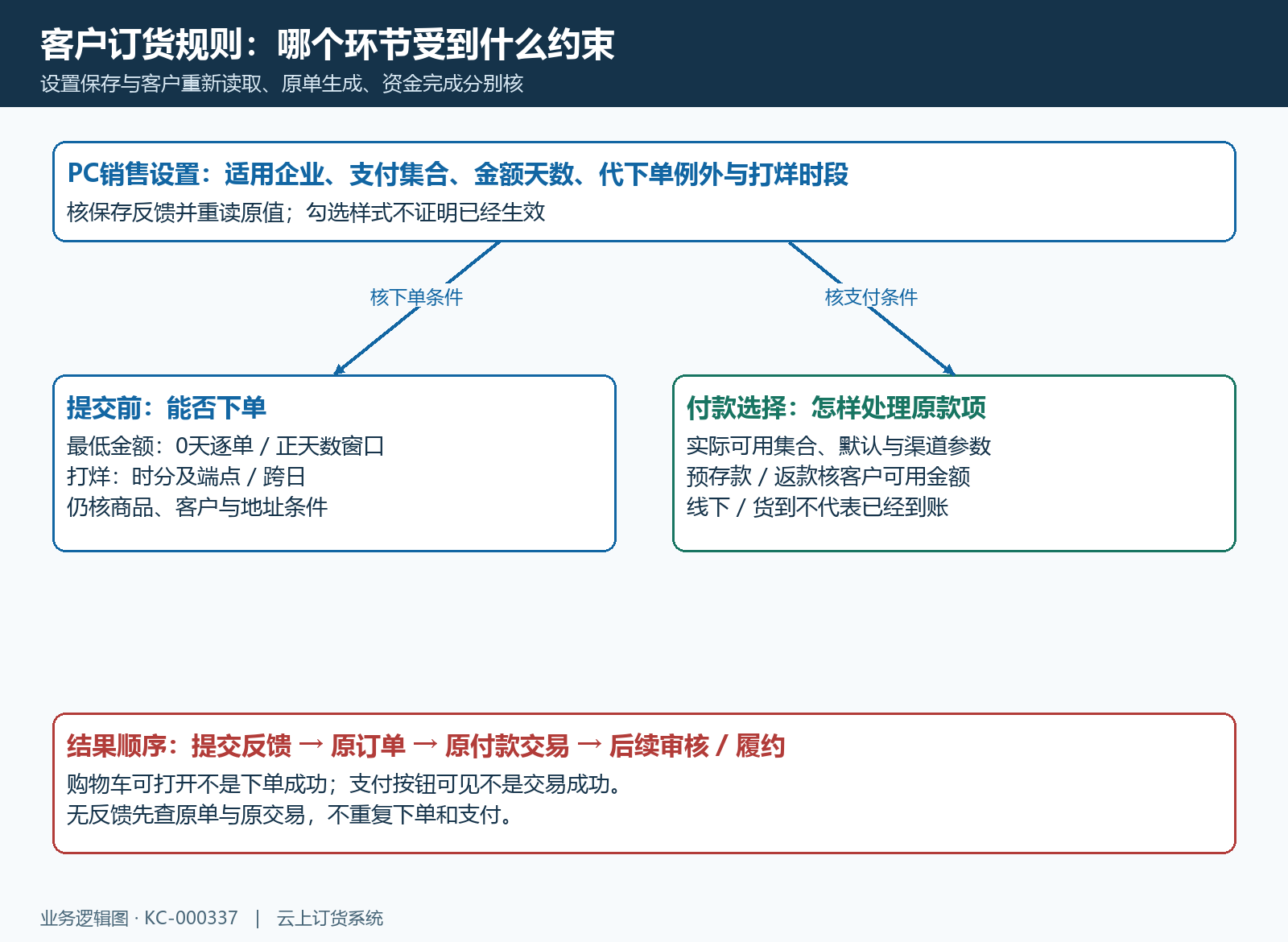This screenshot has height=942, width=1288.
Task: Click the footer text 云上订货系统
Action: (x=330, y=918)
